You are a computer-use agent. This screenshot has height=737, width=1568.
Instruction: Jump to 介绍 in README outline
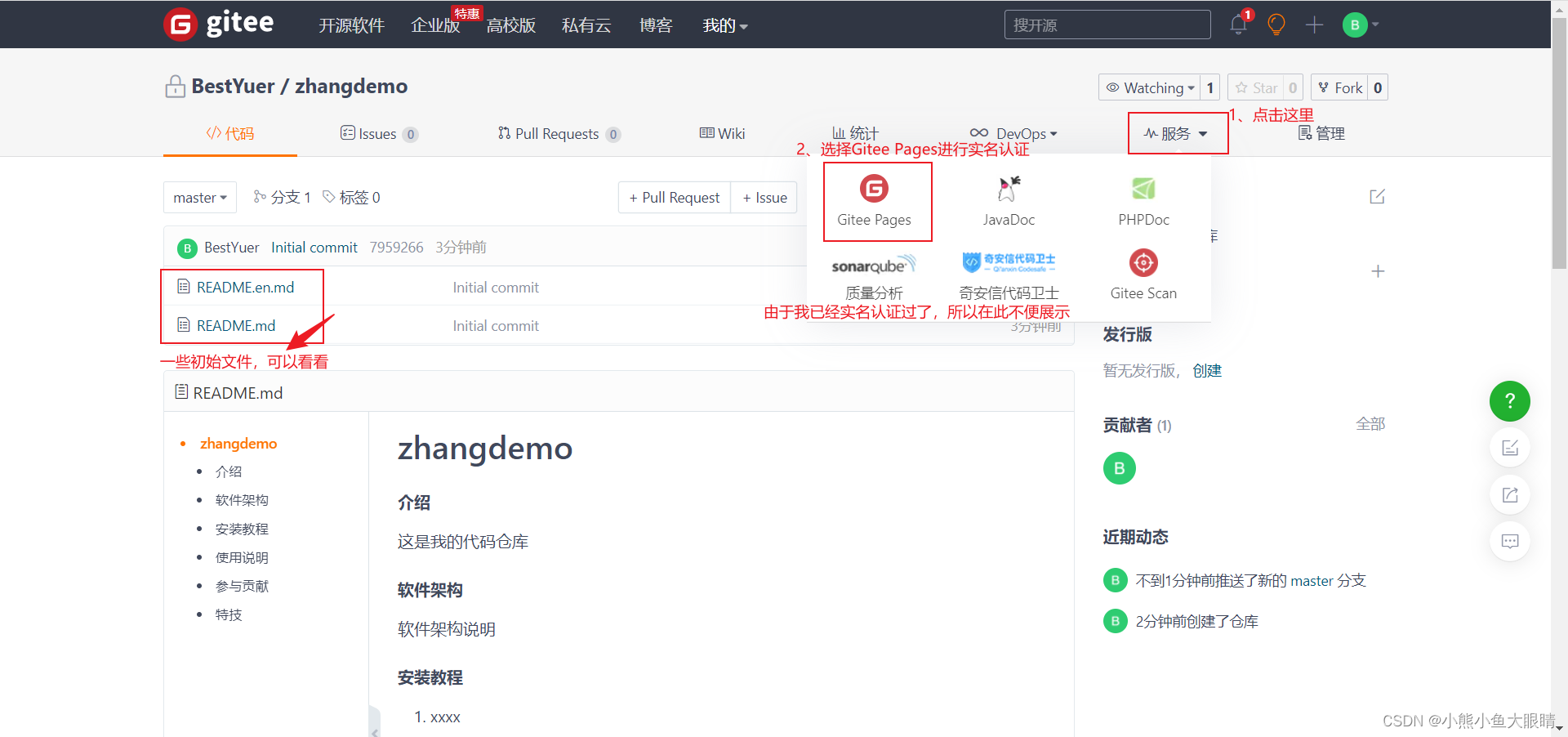click(x=229, y=472)
